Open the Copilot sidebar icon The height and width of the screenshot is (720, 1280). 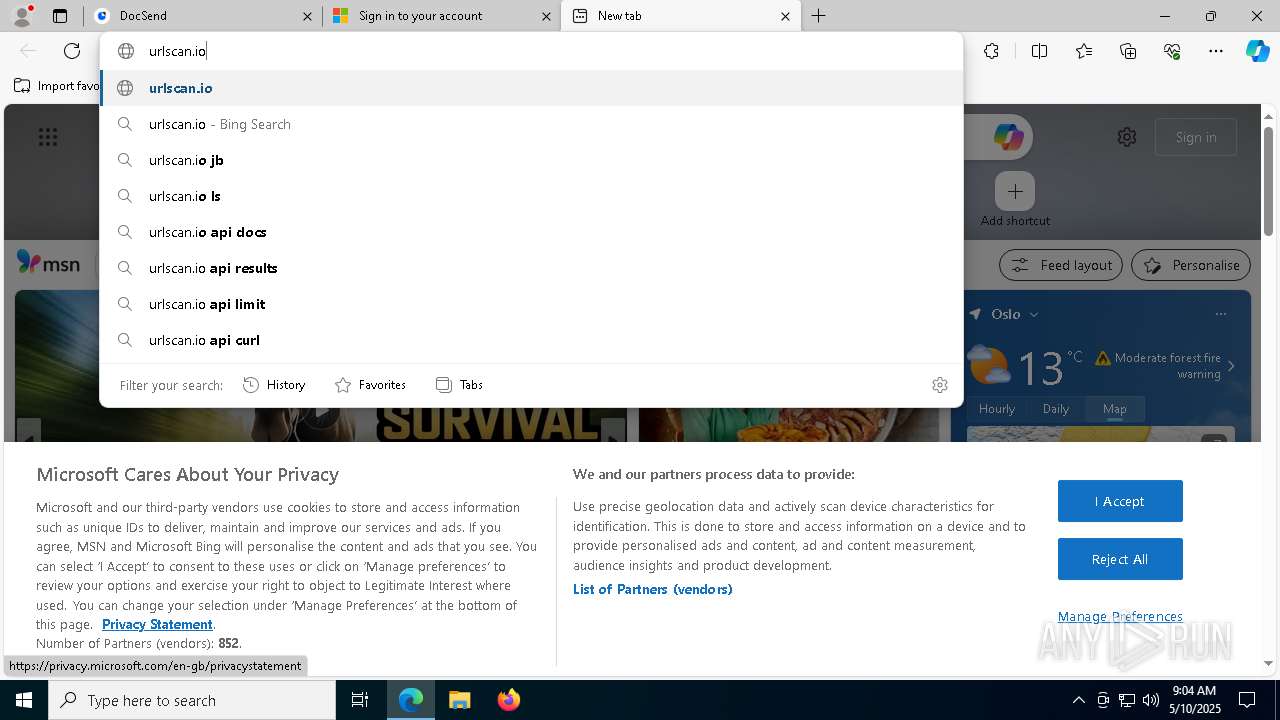point(1258,51)
